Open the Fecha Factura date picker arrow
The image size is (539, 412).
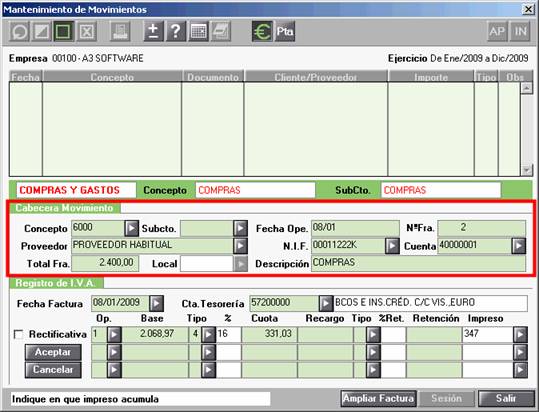156,303
